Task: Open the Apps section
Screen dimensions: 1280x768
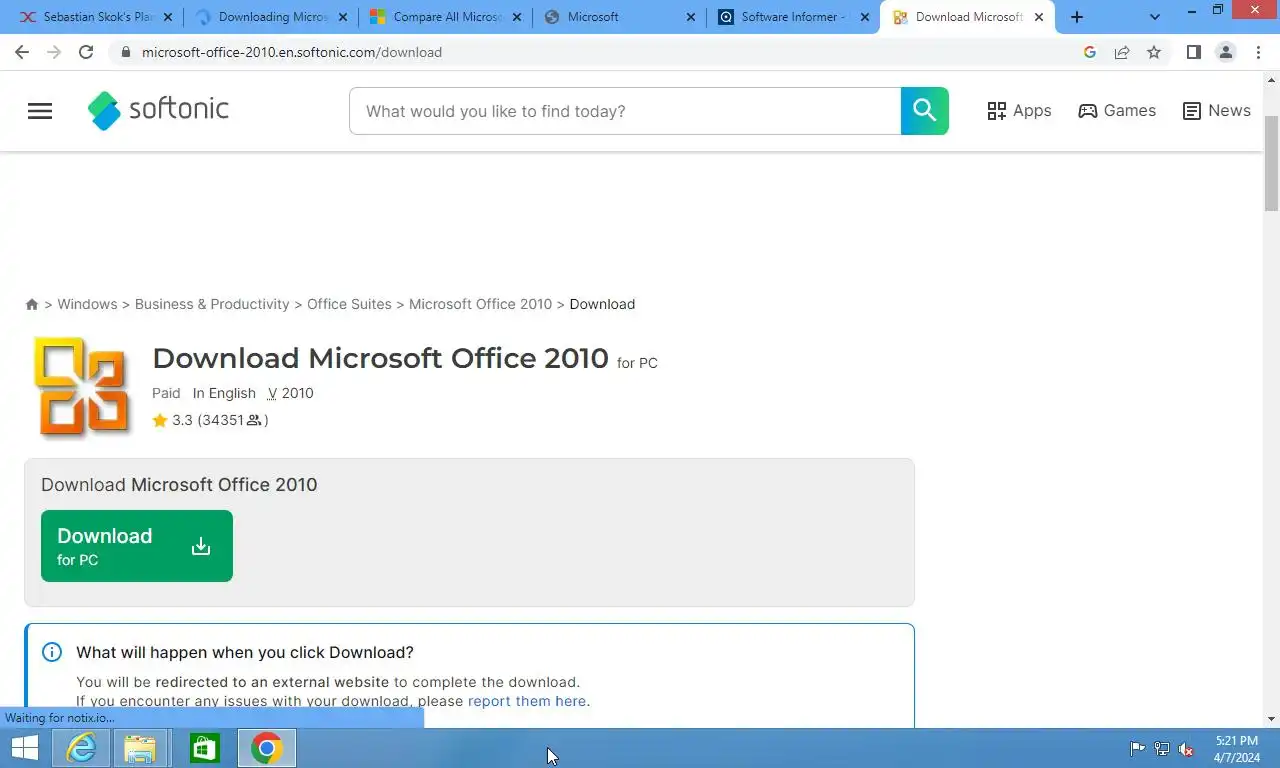Action: [x=1019, y=111]
